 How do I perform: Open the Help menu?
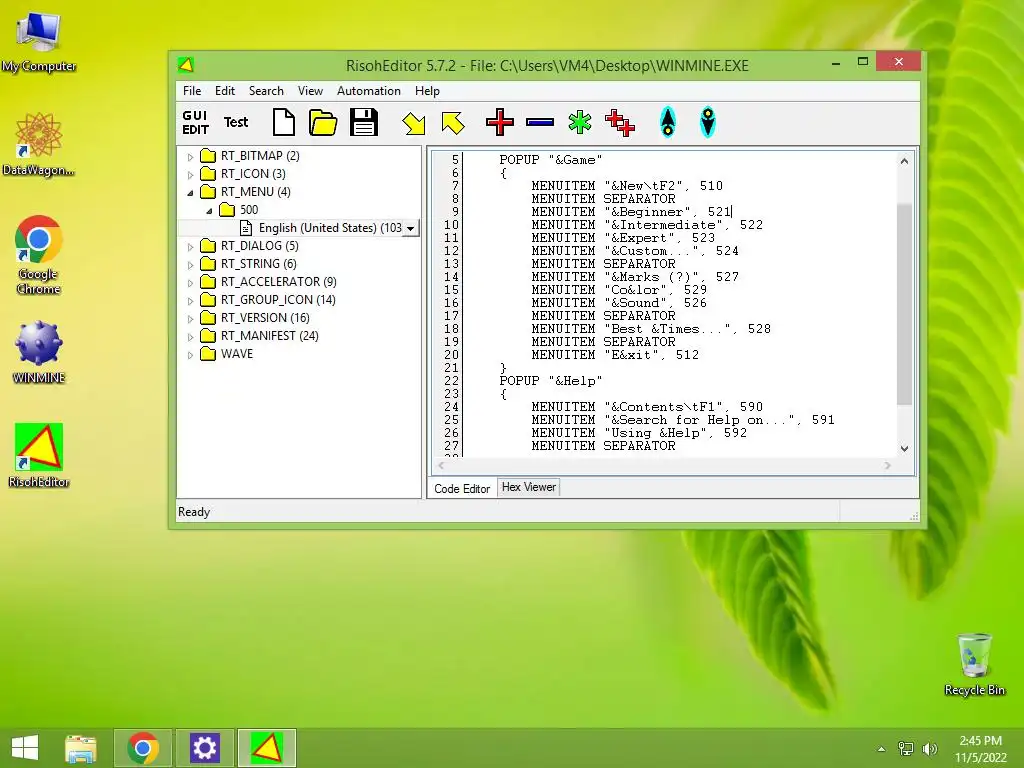427,91
